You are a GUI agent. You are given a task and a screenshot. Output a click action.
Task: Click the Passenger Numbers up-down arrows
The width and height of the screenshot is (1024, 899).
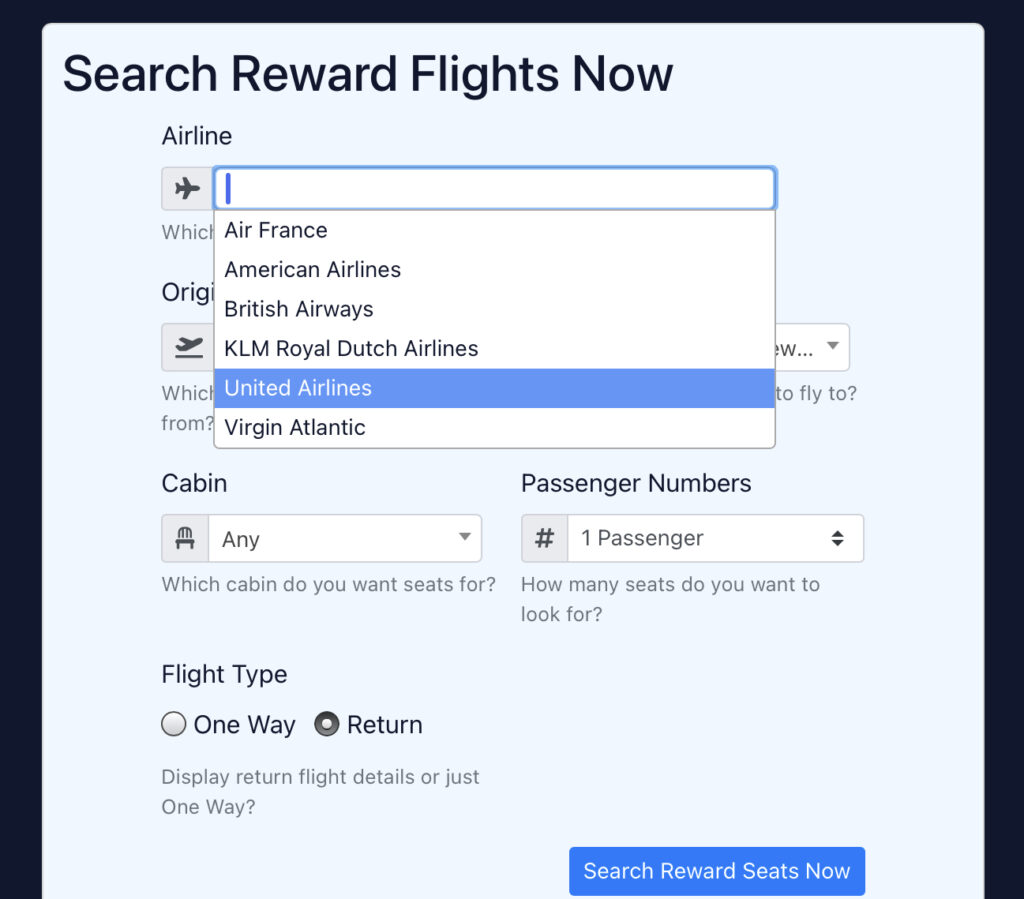(x=837, y=538)
